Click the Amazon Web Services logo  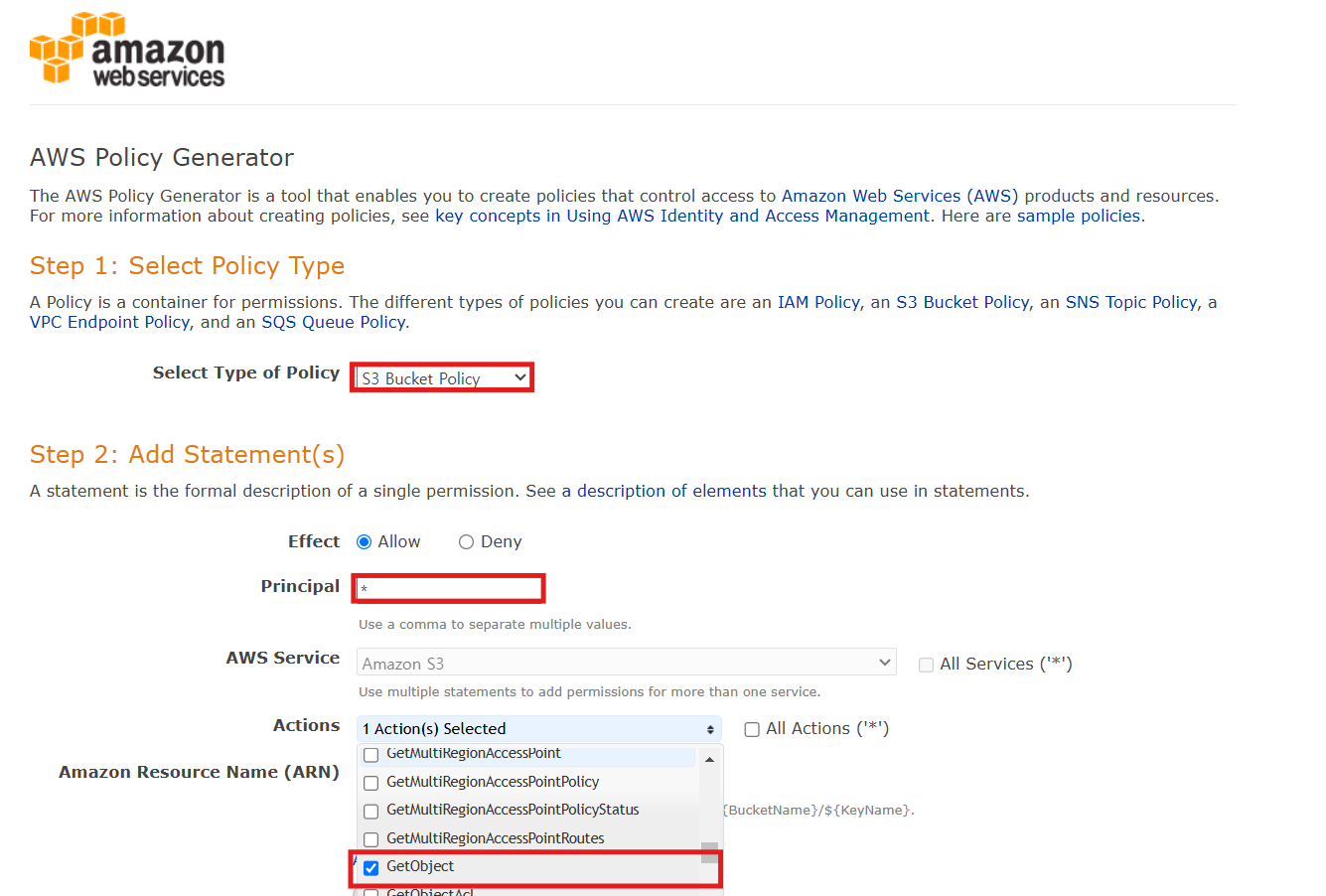click(127, 49)
